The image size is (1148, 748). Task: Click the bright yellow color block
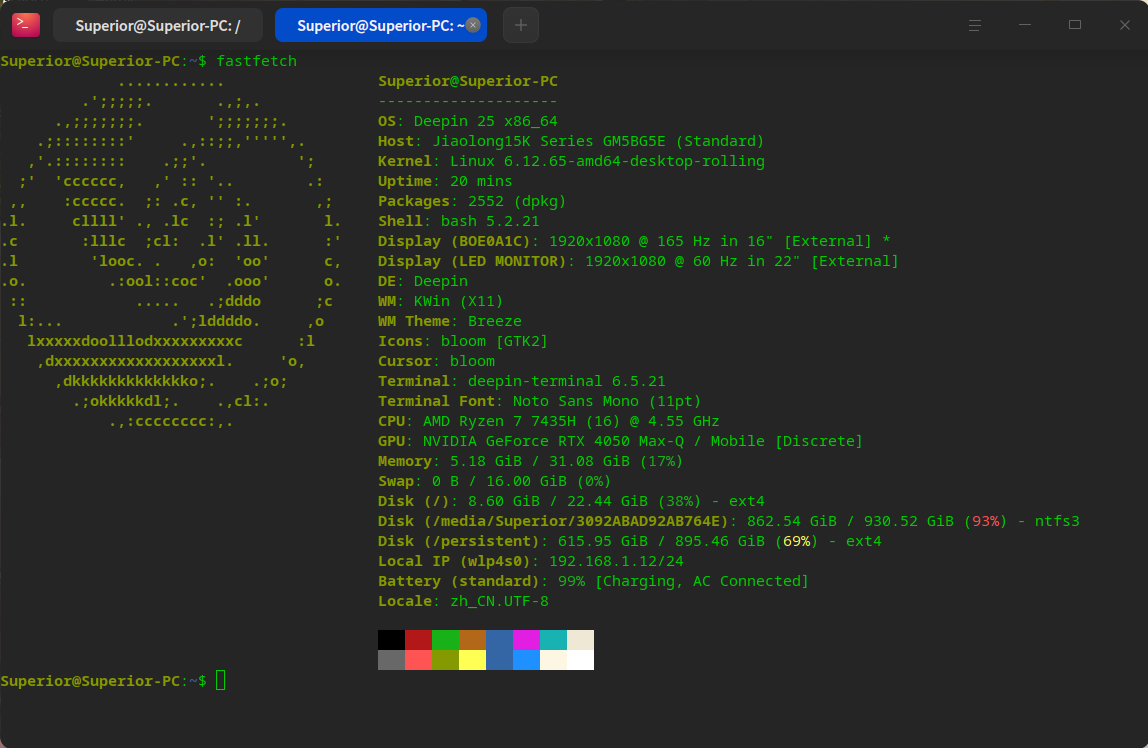tap(472, 660)
